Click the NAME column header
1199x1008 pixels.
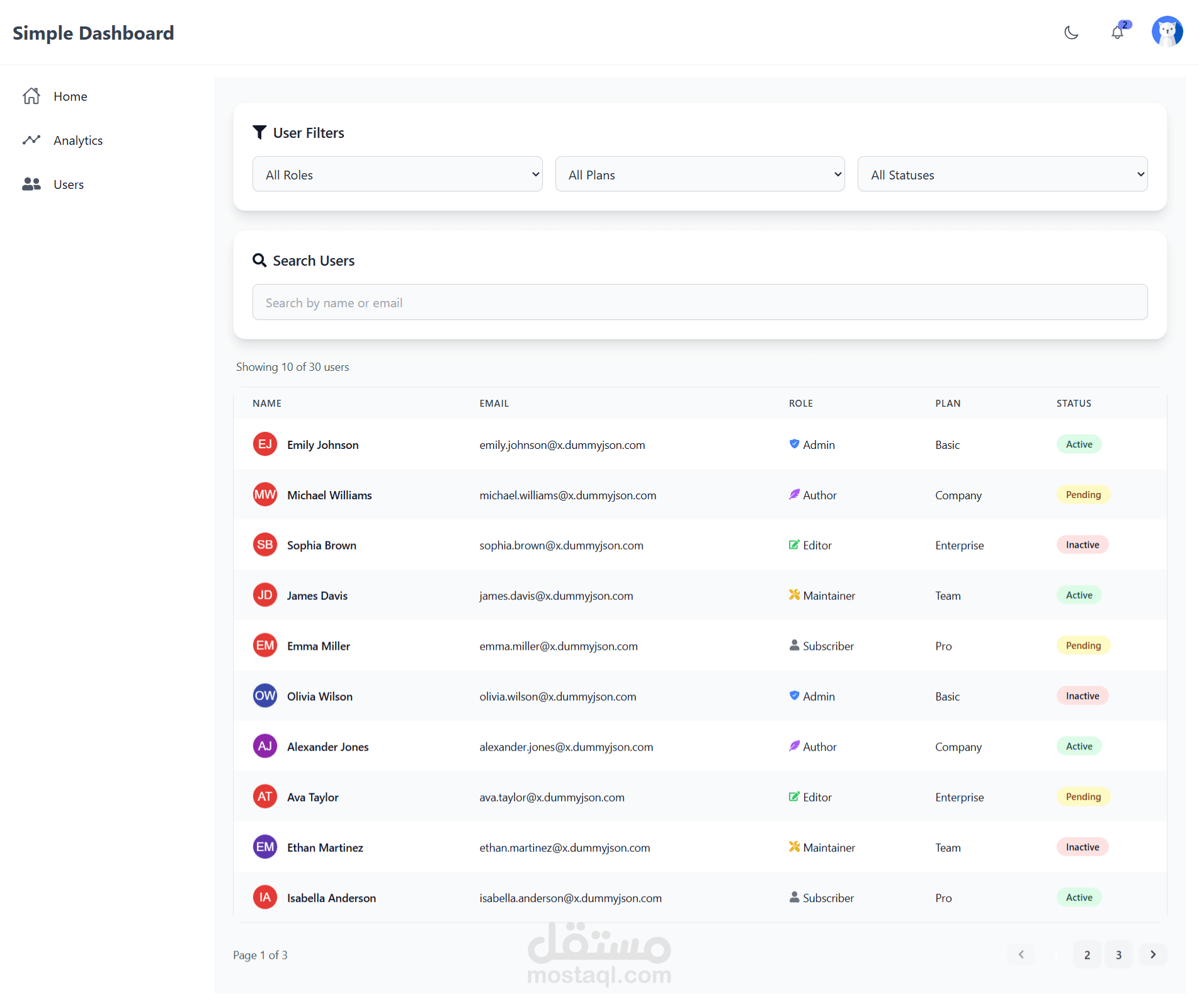(267, 403)
